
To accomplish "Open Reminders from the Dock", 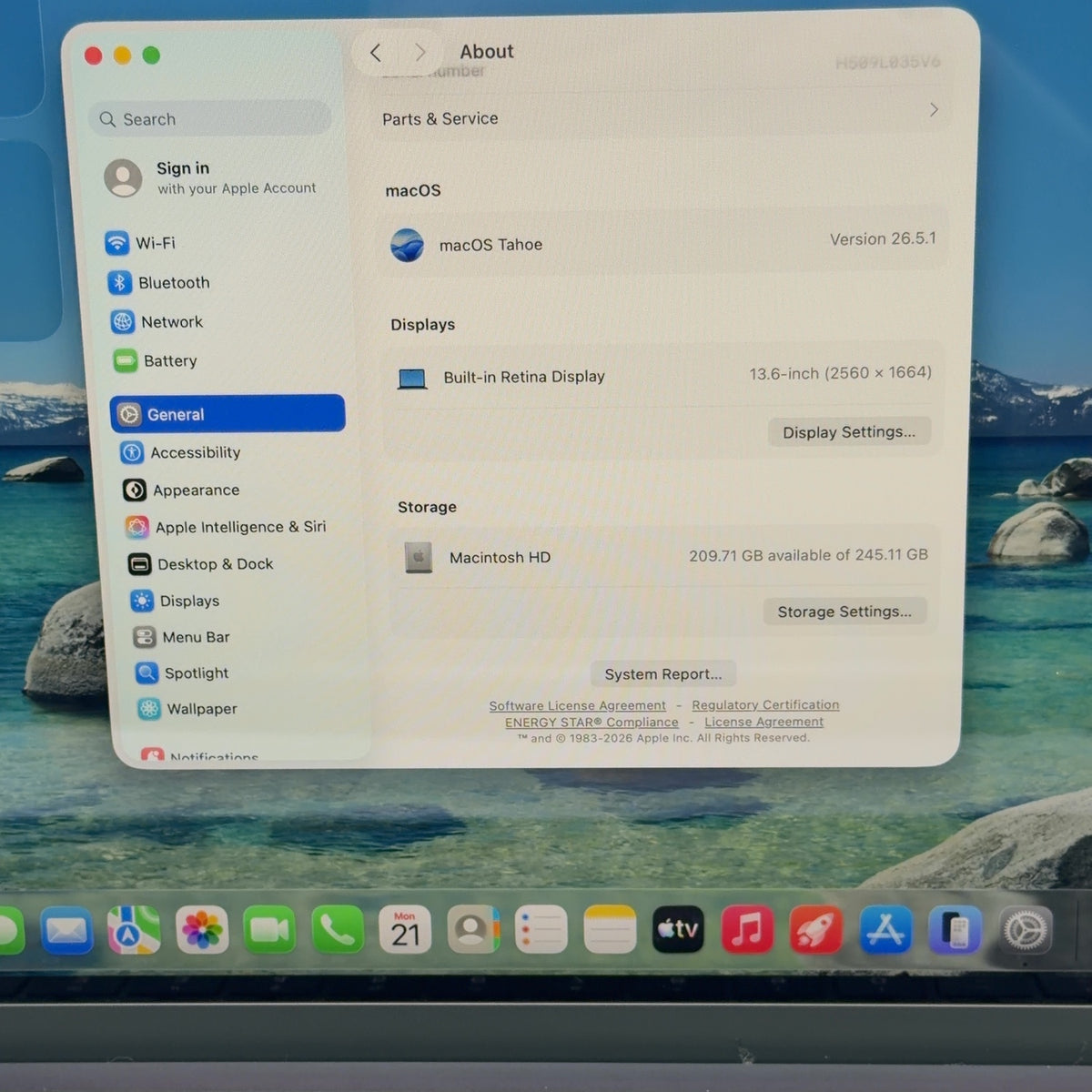I will click(541, 930).
